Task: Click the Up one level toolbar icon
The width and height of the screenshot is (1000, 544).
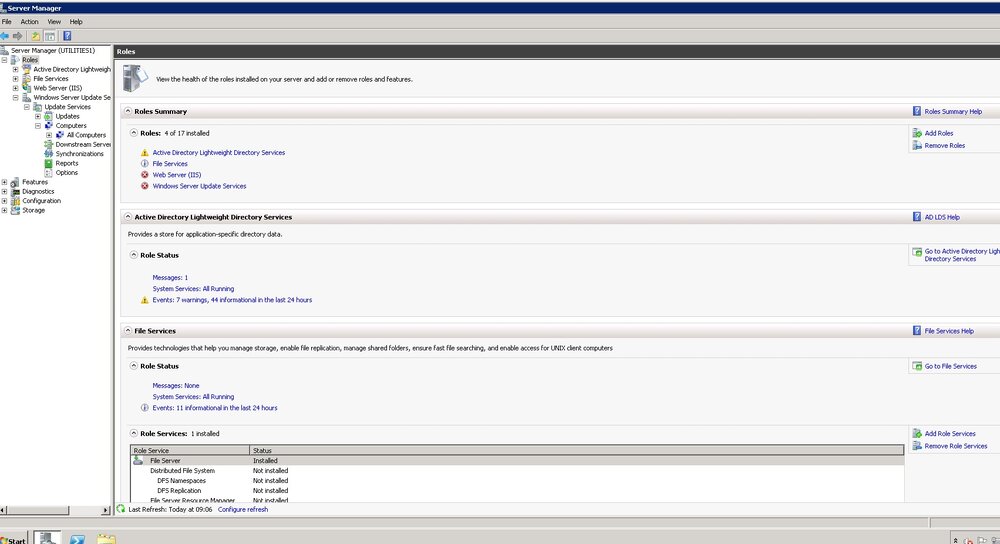Action: coord(36,36)
